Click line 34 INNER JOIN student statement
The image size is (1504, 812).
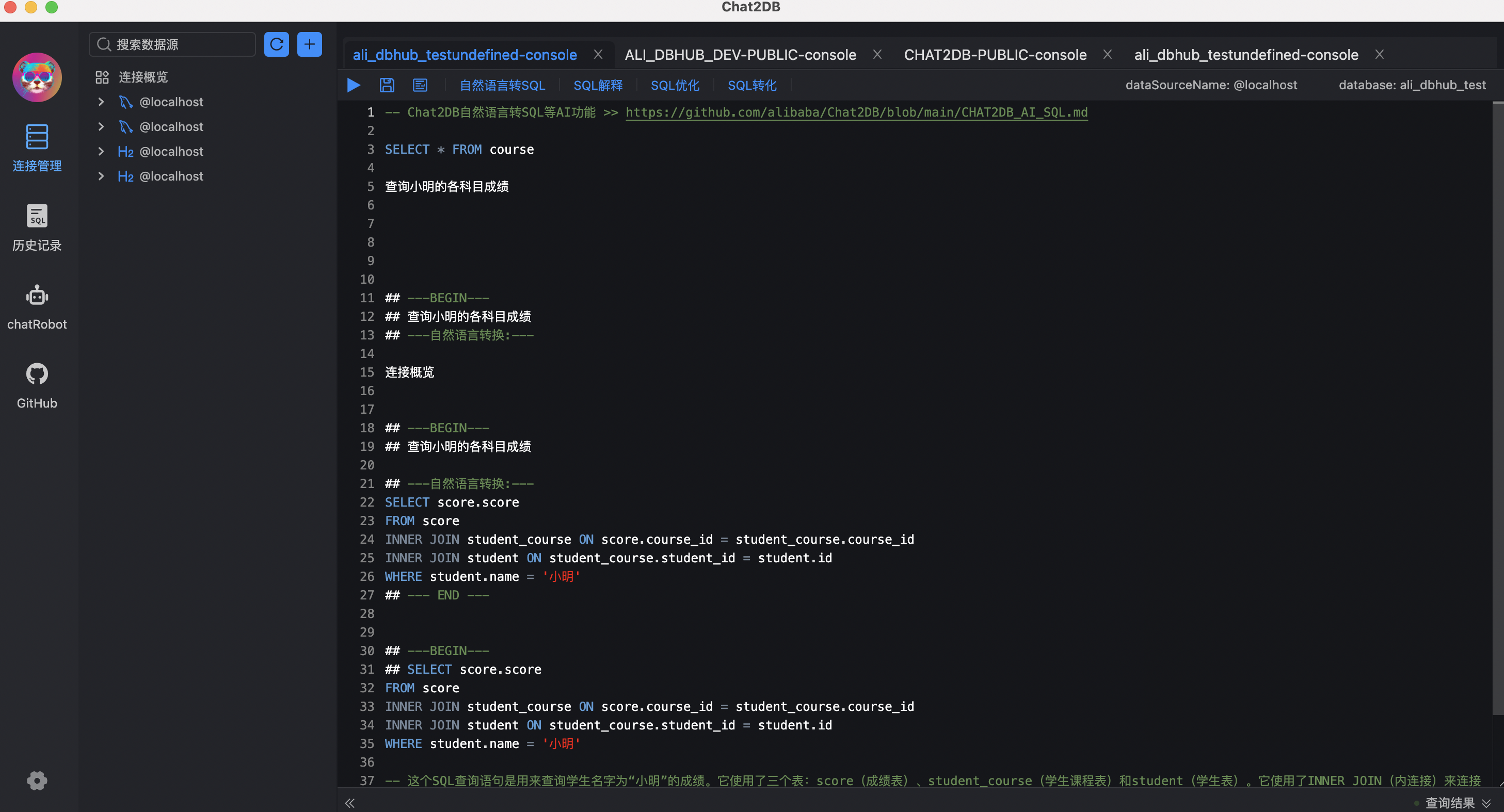click(x=609, y=726)
